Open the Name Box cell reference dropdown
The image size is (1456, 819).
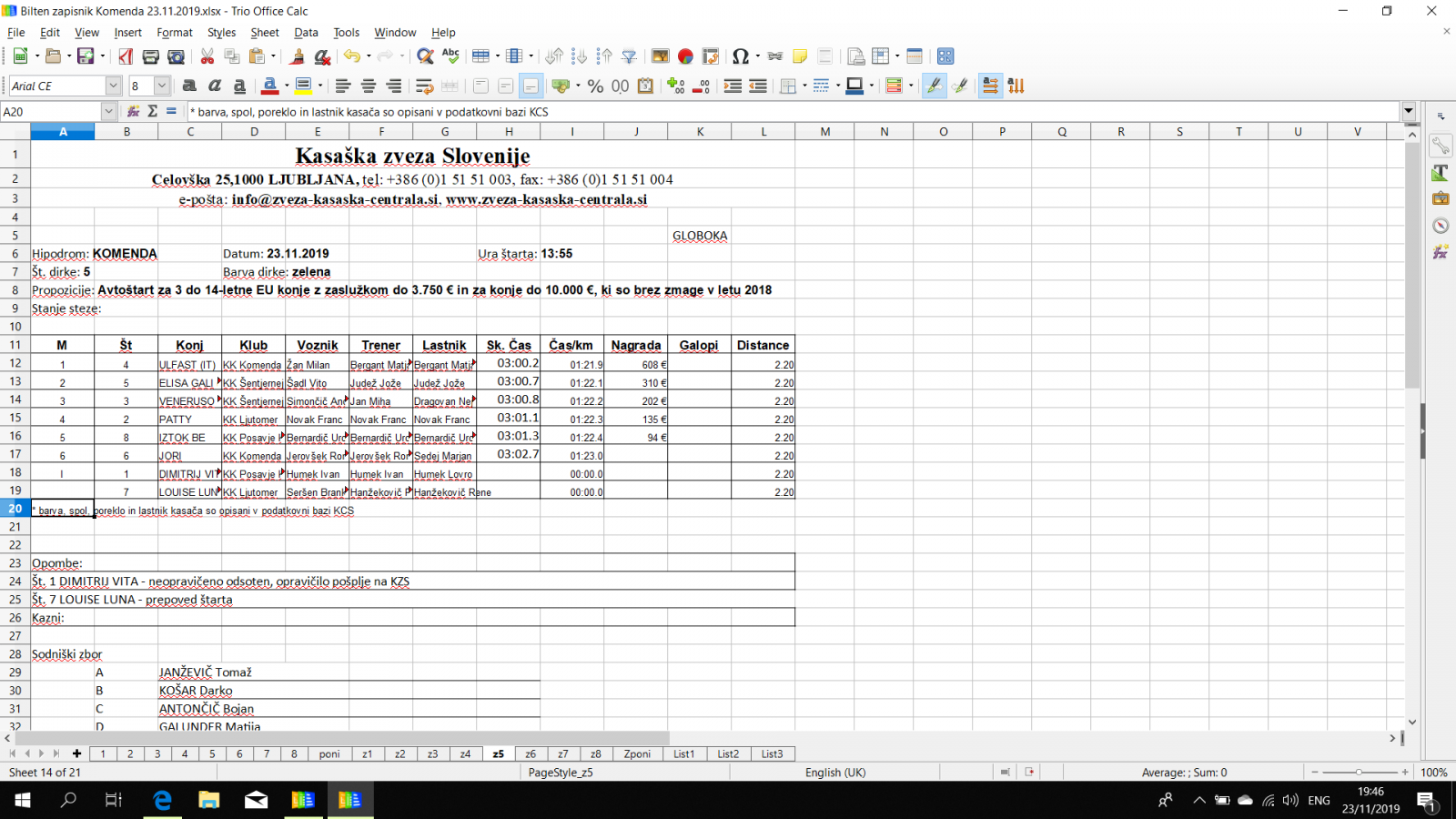(108, 111)
